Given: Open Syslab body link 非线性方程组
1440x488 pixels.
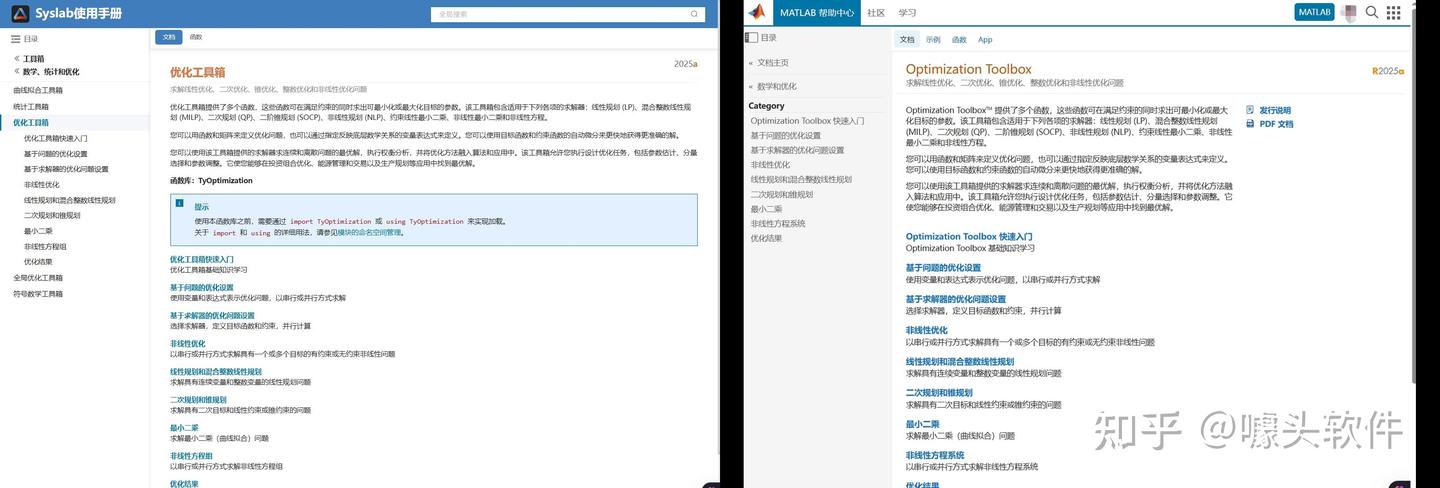Looking at the screenshot, I should [x=191, y=455].
